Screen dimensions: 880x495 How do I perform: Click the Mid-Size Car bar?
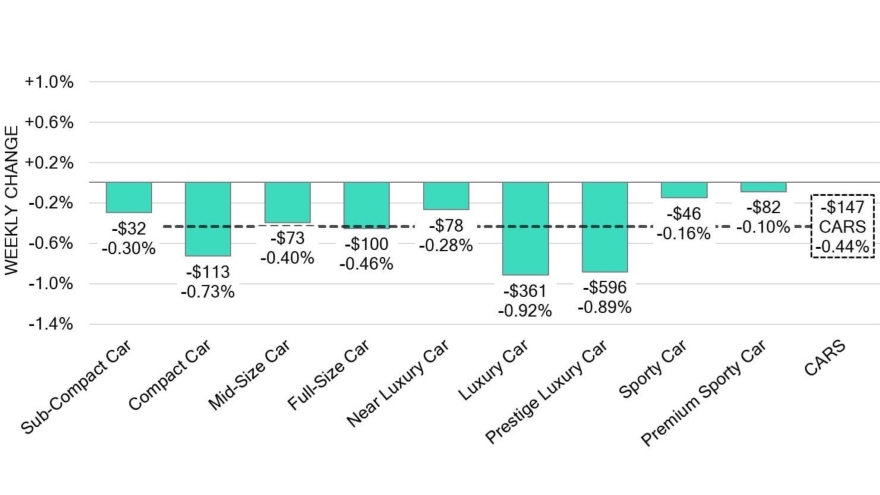[287, 202]
